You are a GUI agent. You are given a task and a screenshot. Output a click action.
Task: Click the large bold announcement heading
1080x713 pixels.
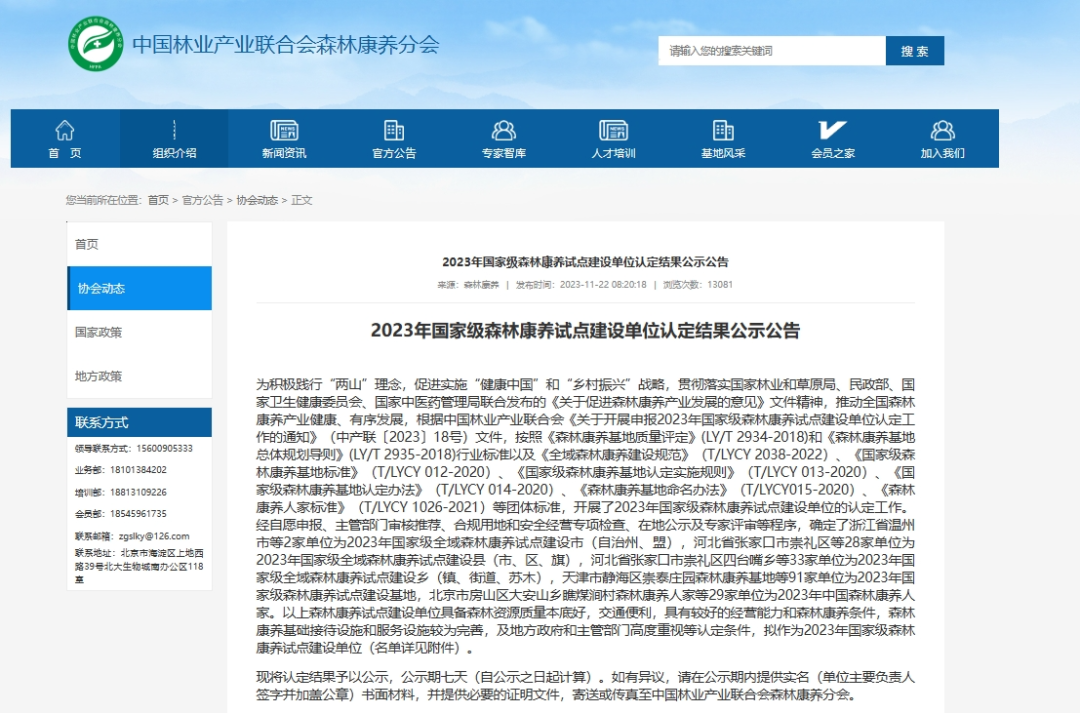coord(585,331)
